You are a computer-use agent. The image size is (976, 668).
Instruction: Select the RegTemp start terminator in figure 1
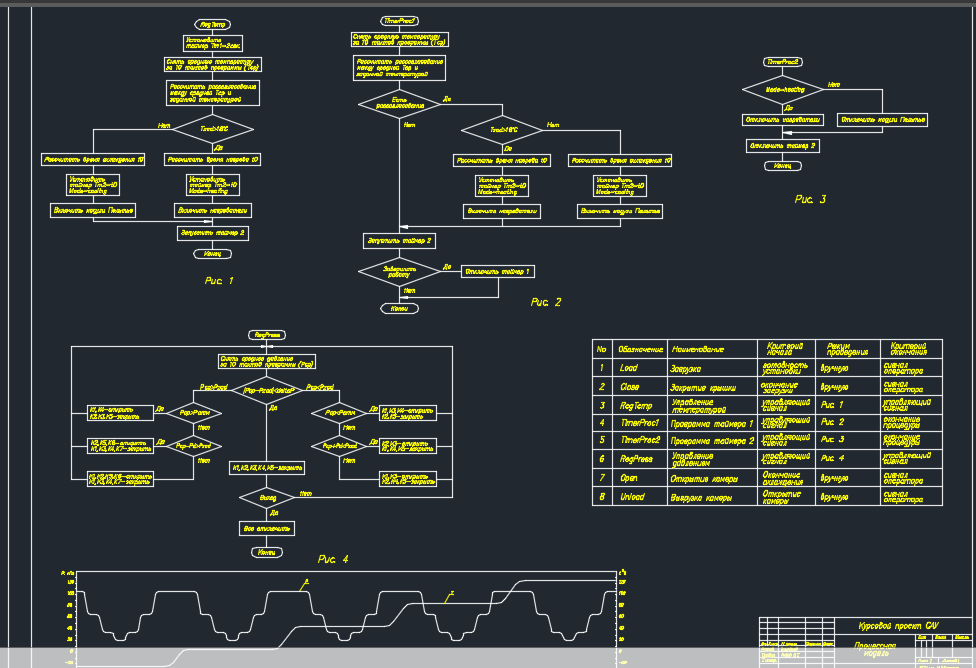pos(212,25)
